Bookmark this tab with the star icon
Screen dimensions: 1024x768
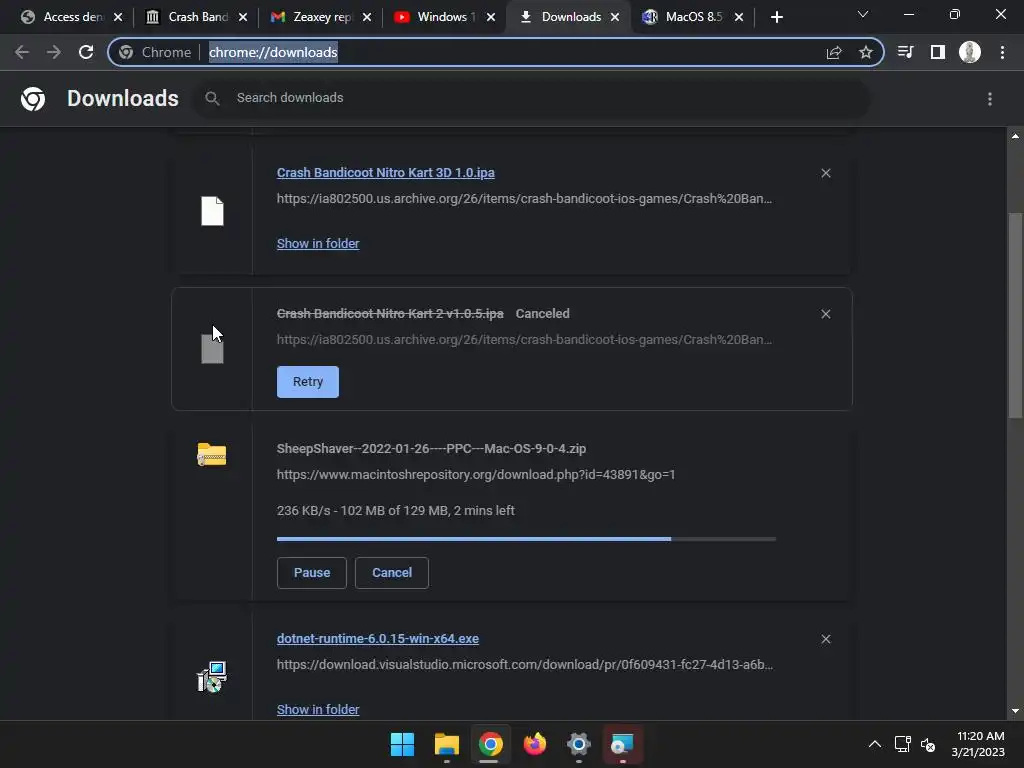pos(866,52)
